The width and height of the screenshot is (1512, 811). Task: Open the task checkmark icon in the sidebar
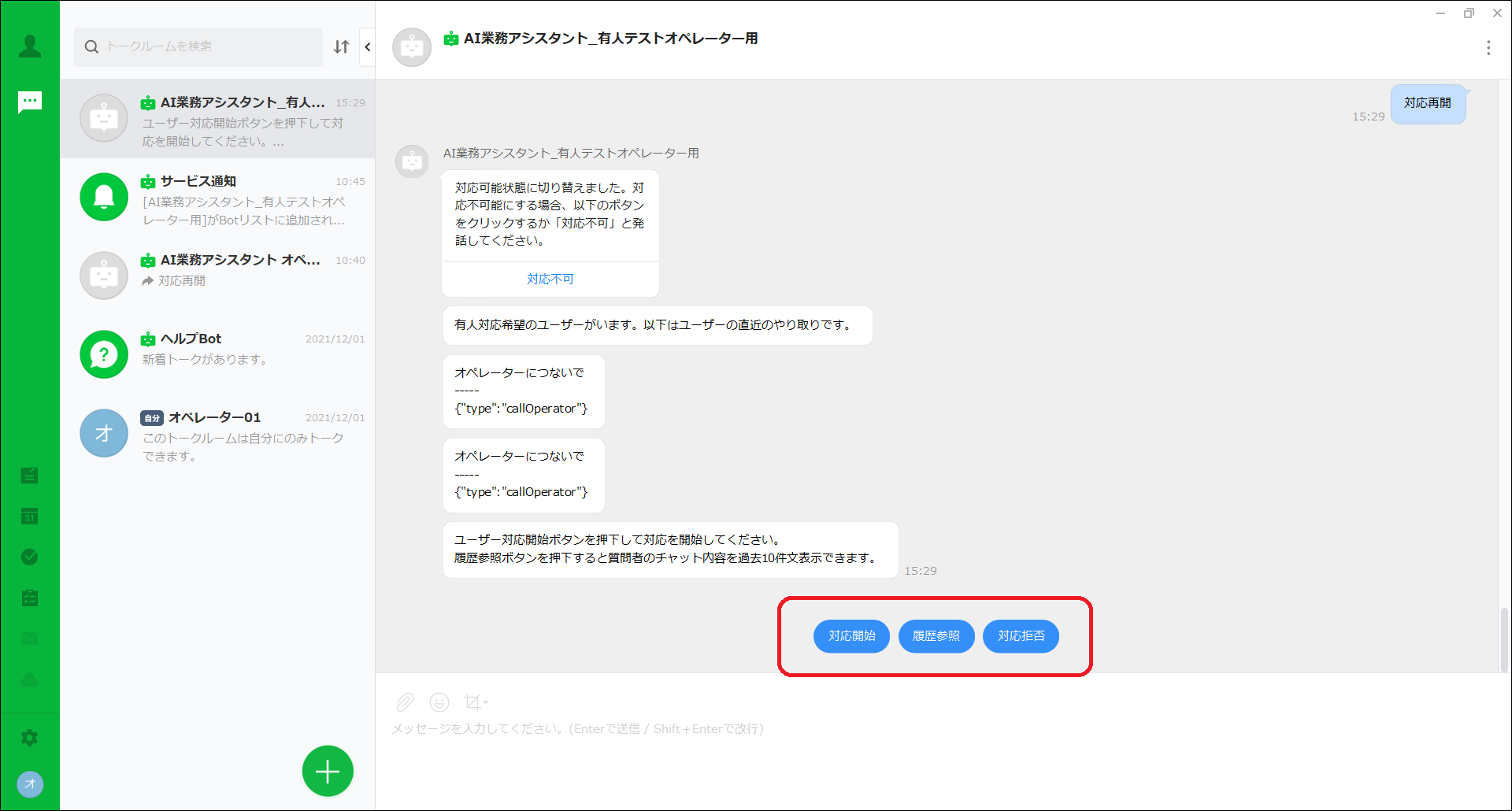click(x=30, y=557)
